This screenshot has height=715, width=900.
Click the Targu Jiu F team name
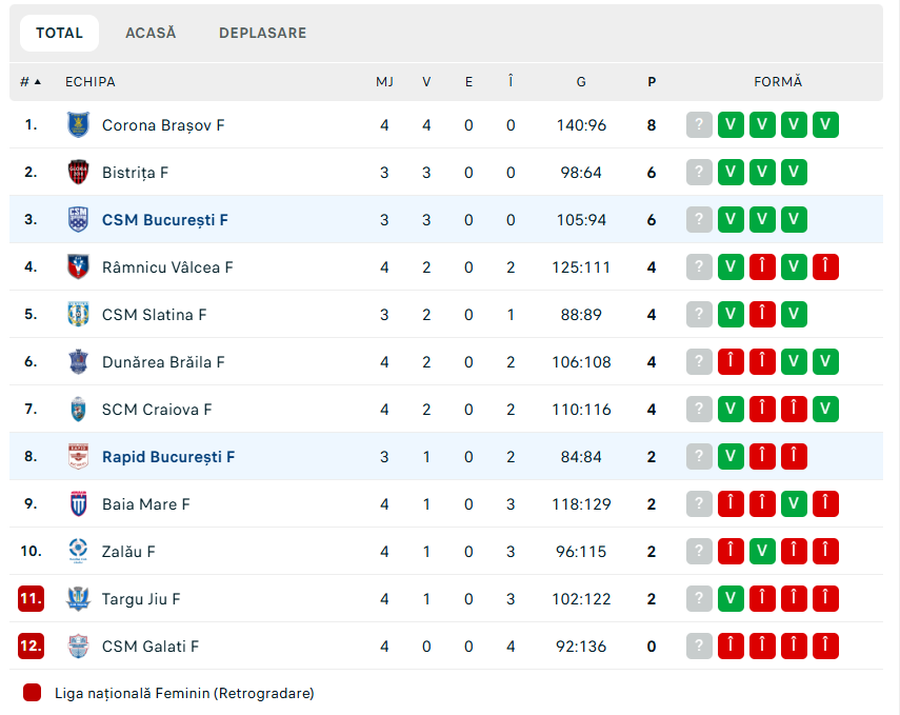pos(141,599)
